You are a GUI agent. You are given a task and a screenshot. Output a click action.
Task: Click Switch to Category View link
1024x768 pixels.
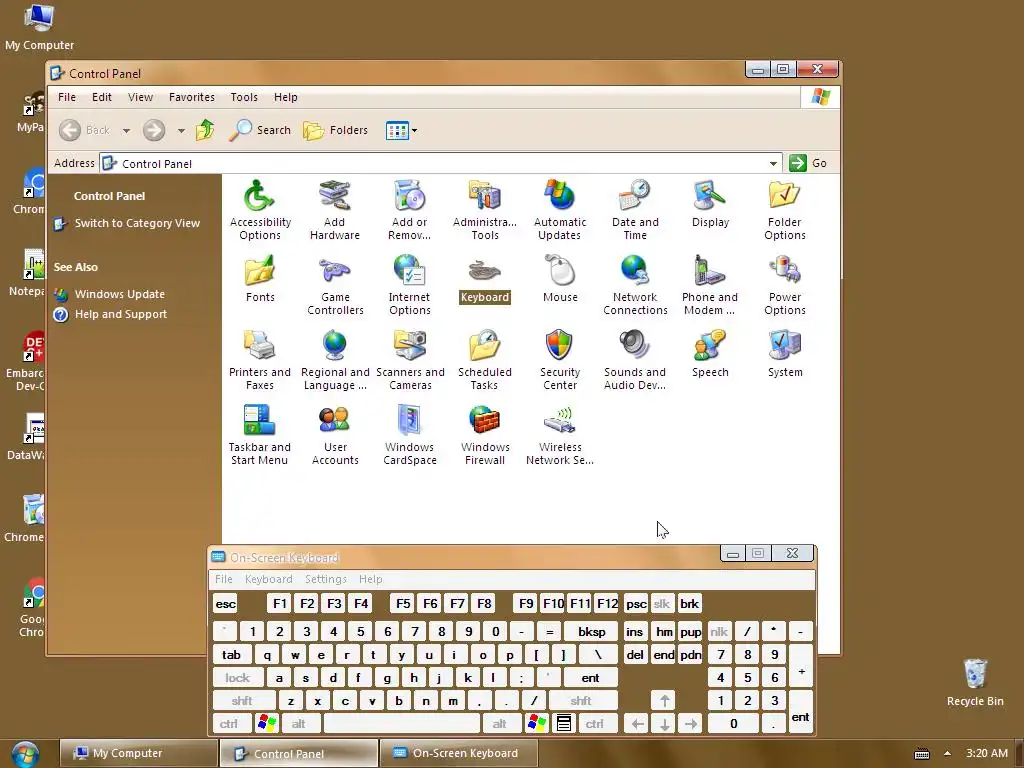coord(137,223)
